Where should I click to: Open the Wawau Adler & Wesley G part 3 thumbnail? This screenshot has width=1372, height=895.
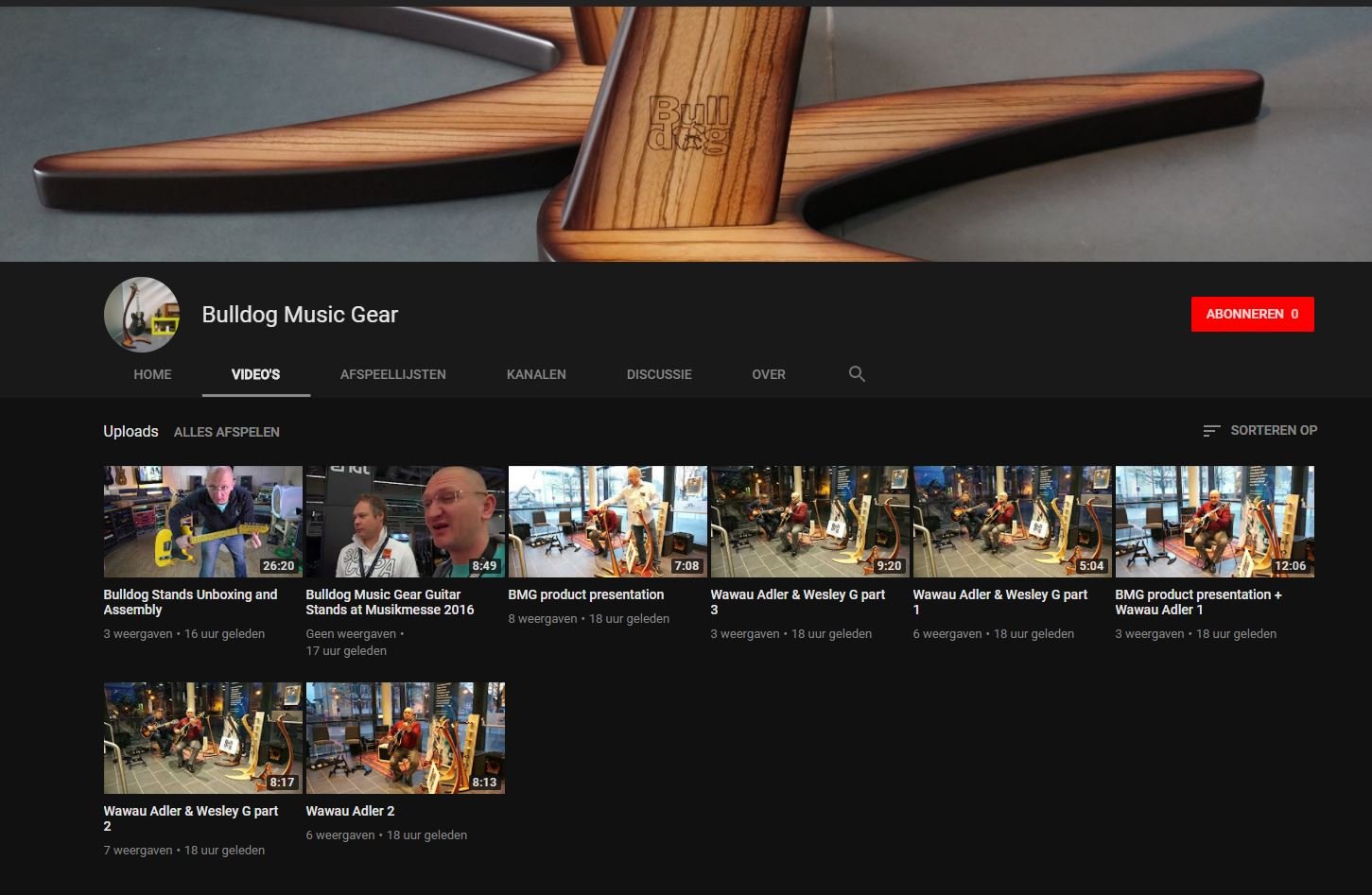(810, 522)
